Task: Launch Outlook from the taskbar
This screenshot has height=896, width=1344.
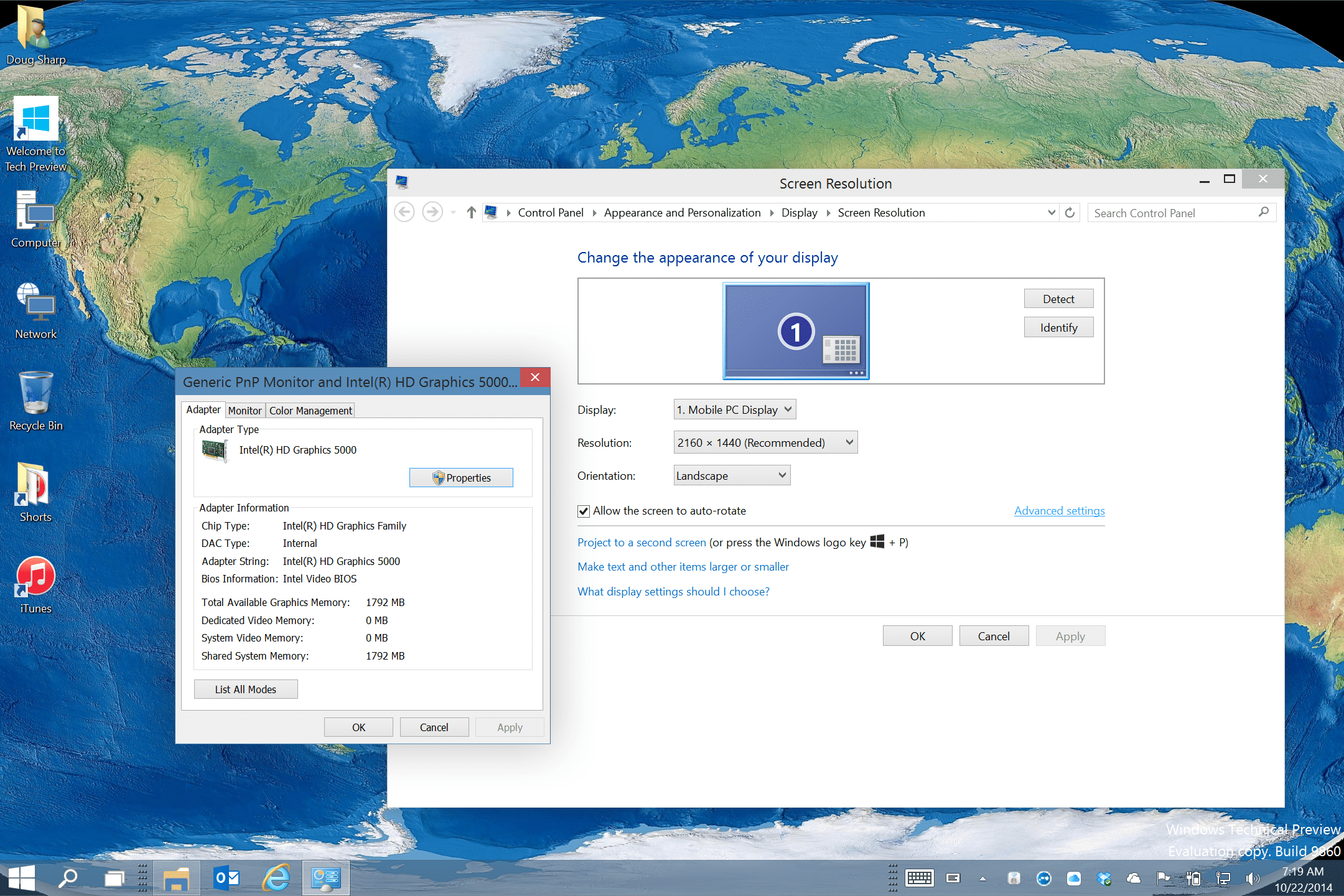Action: (226, 878)
